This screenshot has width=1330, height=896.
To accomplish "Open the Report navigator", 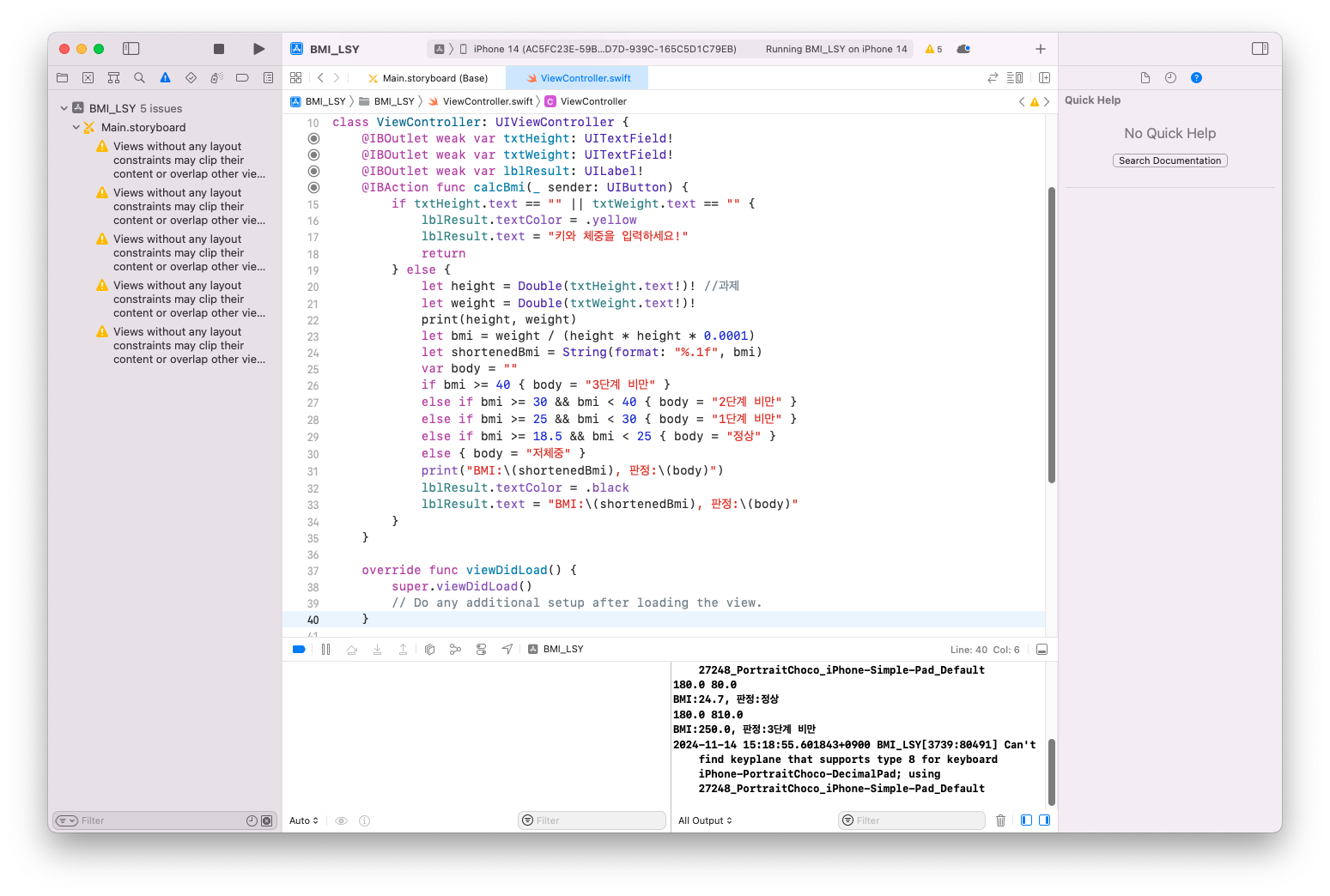I will [x=268, y=78].
